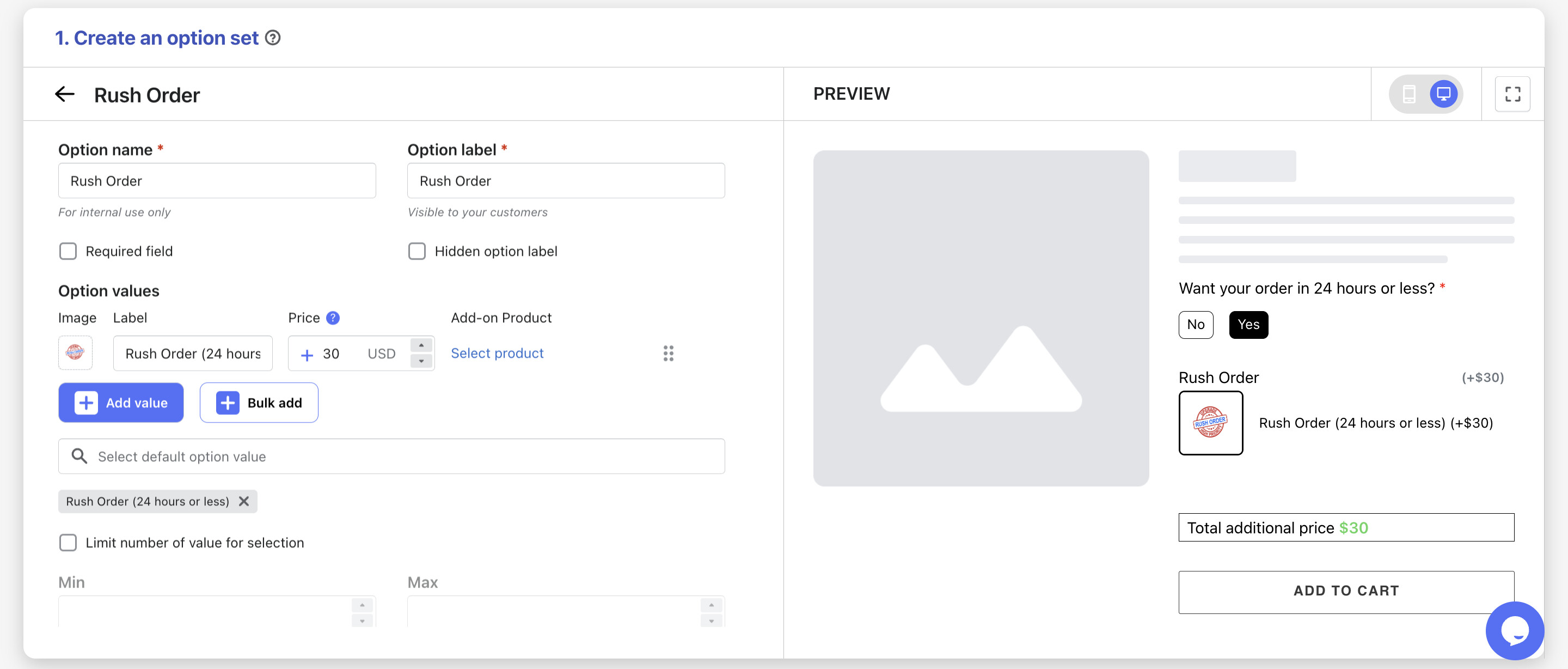Switch to mobile preview mode
This screenshot has width=1568, height=669.
pos(1408,94)
